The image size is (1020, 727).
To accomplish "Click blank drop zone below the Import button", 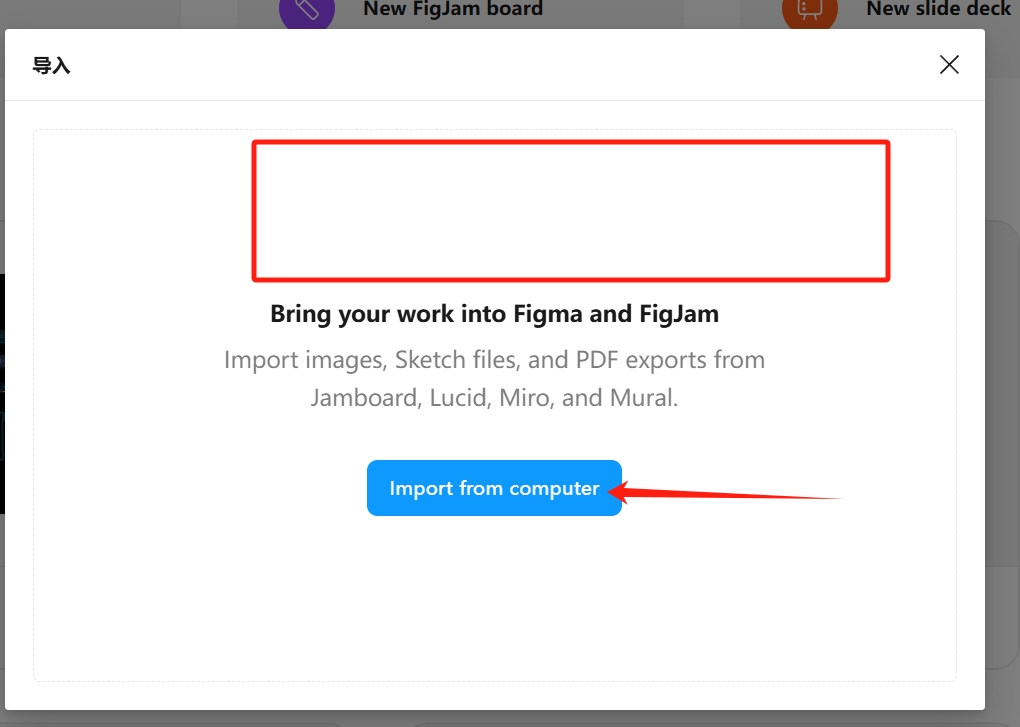I will pos(494,600).
